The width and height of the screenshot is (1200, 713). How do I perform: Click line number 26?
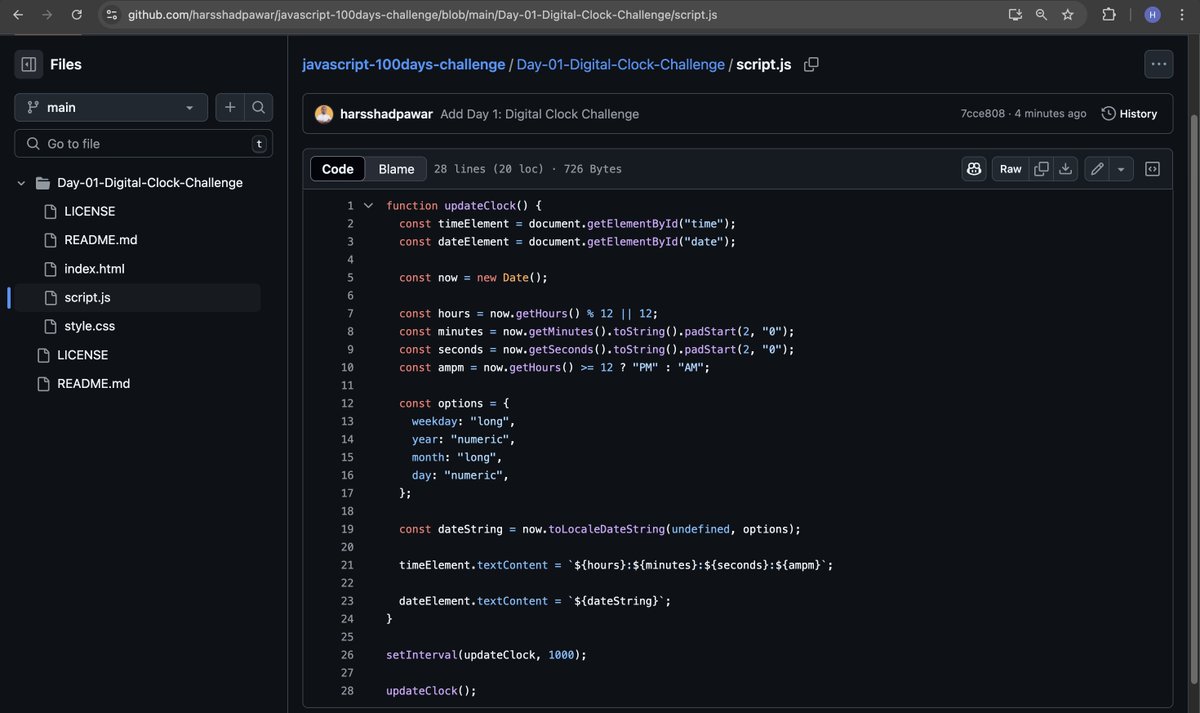coord(347,655)
